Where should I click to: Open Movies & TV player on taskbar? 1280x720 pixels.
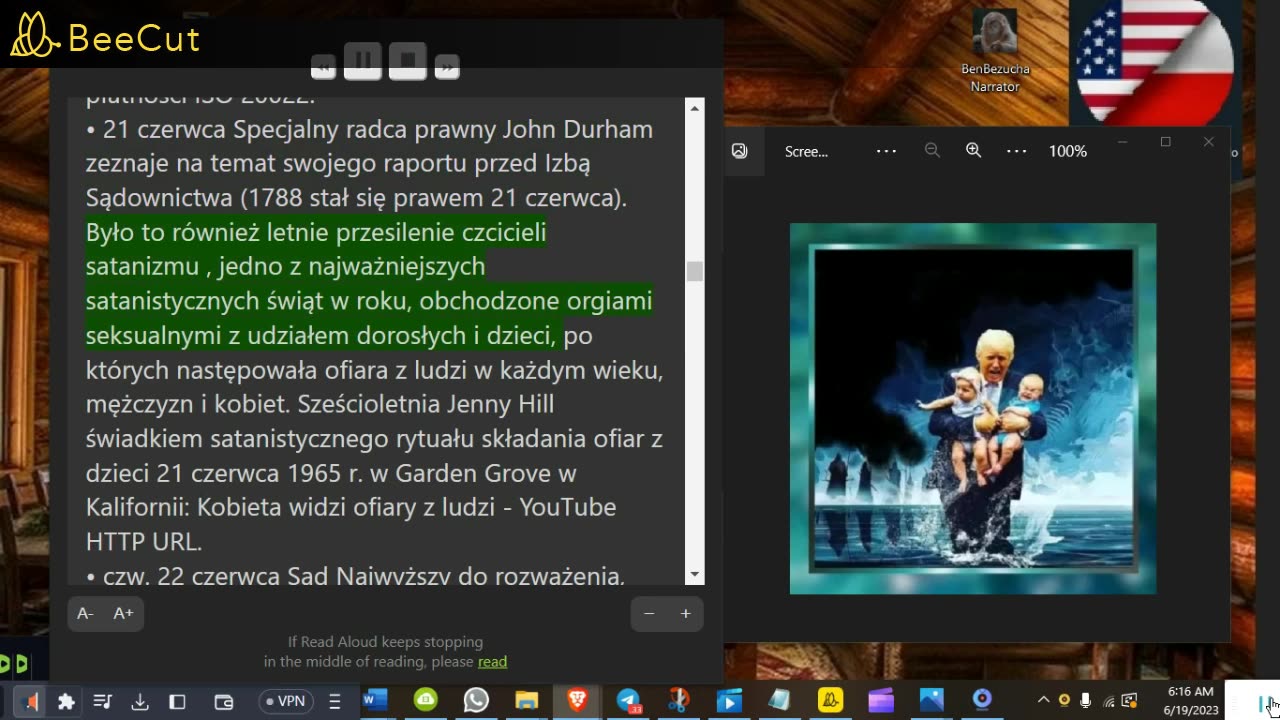click(729, 701)
